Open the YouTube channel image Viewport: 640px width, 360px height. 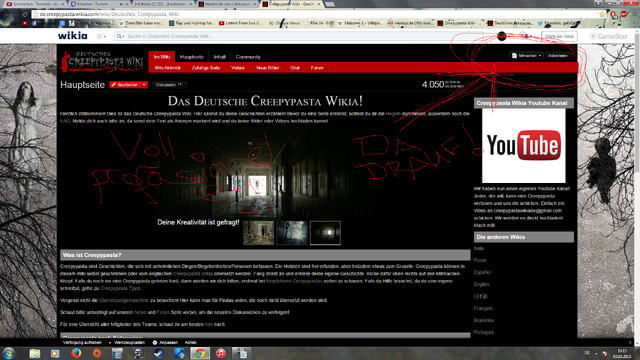pos(524,146)
